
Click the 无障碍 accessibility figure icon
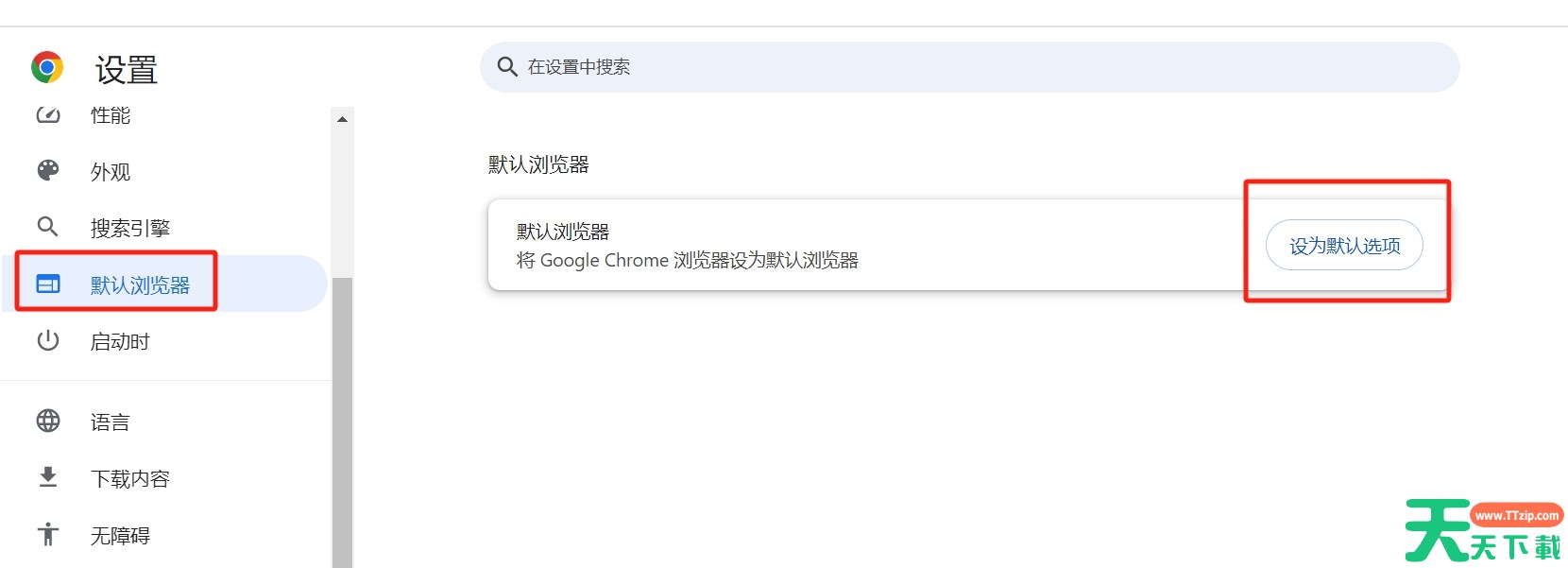point(48,535)
